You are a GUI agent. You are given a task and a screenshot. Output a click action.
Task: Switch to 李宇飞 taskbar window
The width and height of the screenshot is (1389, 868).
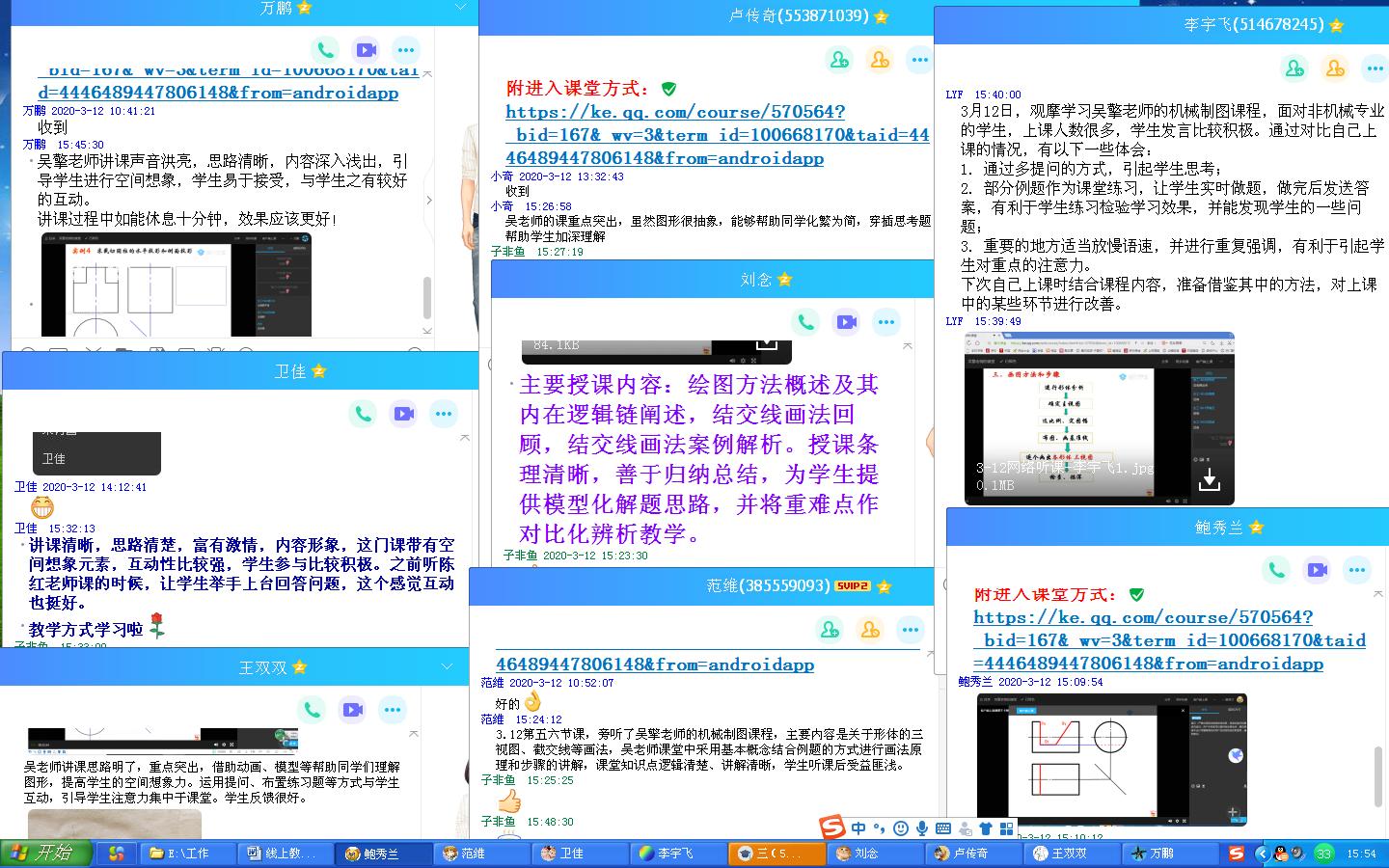coord(678,854)
